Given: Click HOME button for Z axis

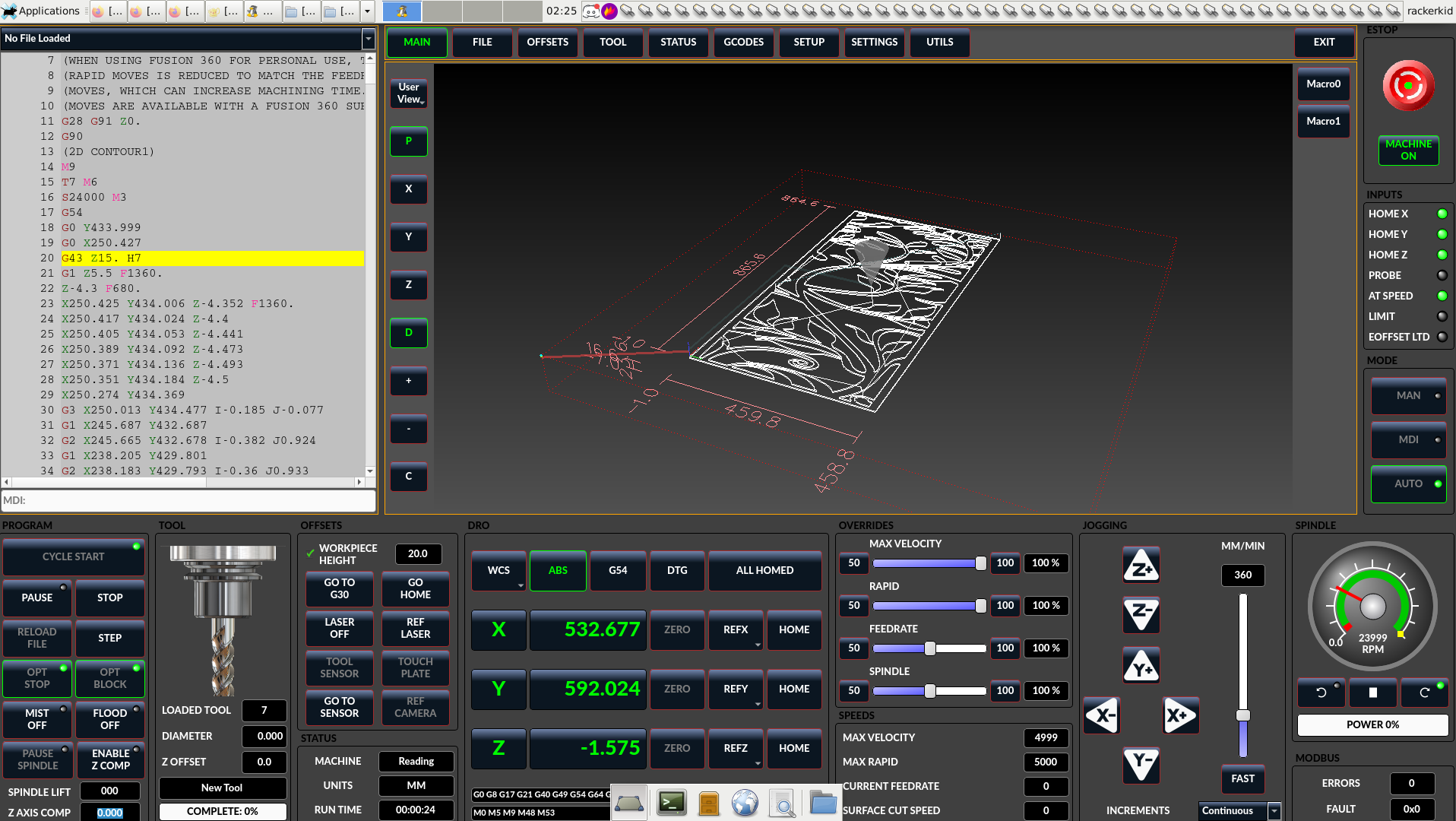Looking at the screenshot, I should [794, 749].
